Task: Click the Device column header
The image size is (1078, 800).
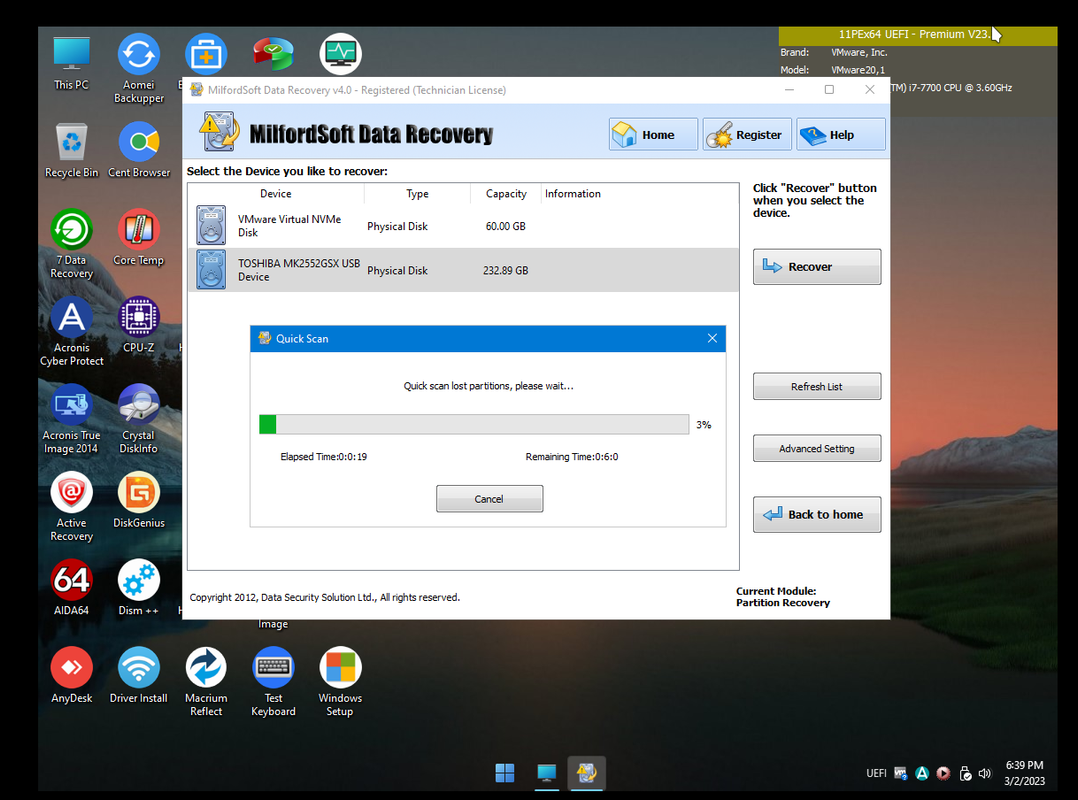Action: 276,194
